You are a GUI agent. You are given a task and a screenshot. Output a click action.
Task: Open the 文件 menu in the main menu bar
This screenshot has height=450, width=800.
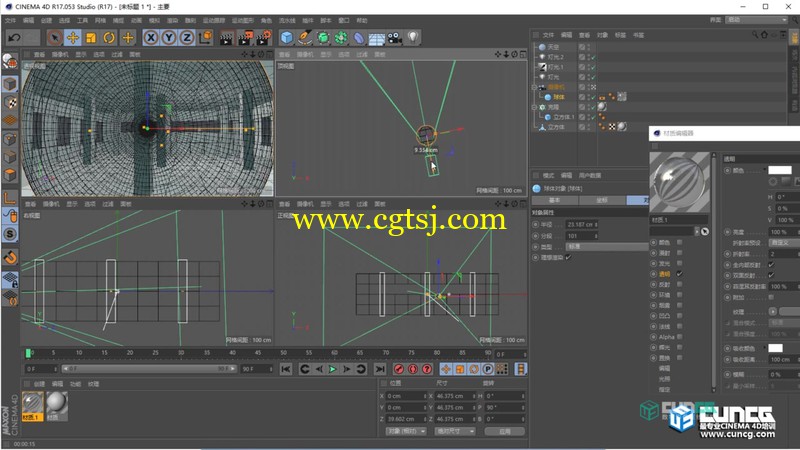11,20
